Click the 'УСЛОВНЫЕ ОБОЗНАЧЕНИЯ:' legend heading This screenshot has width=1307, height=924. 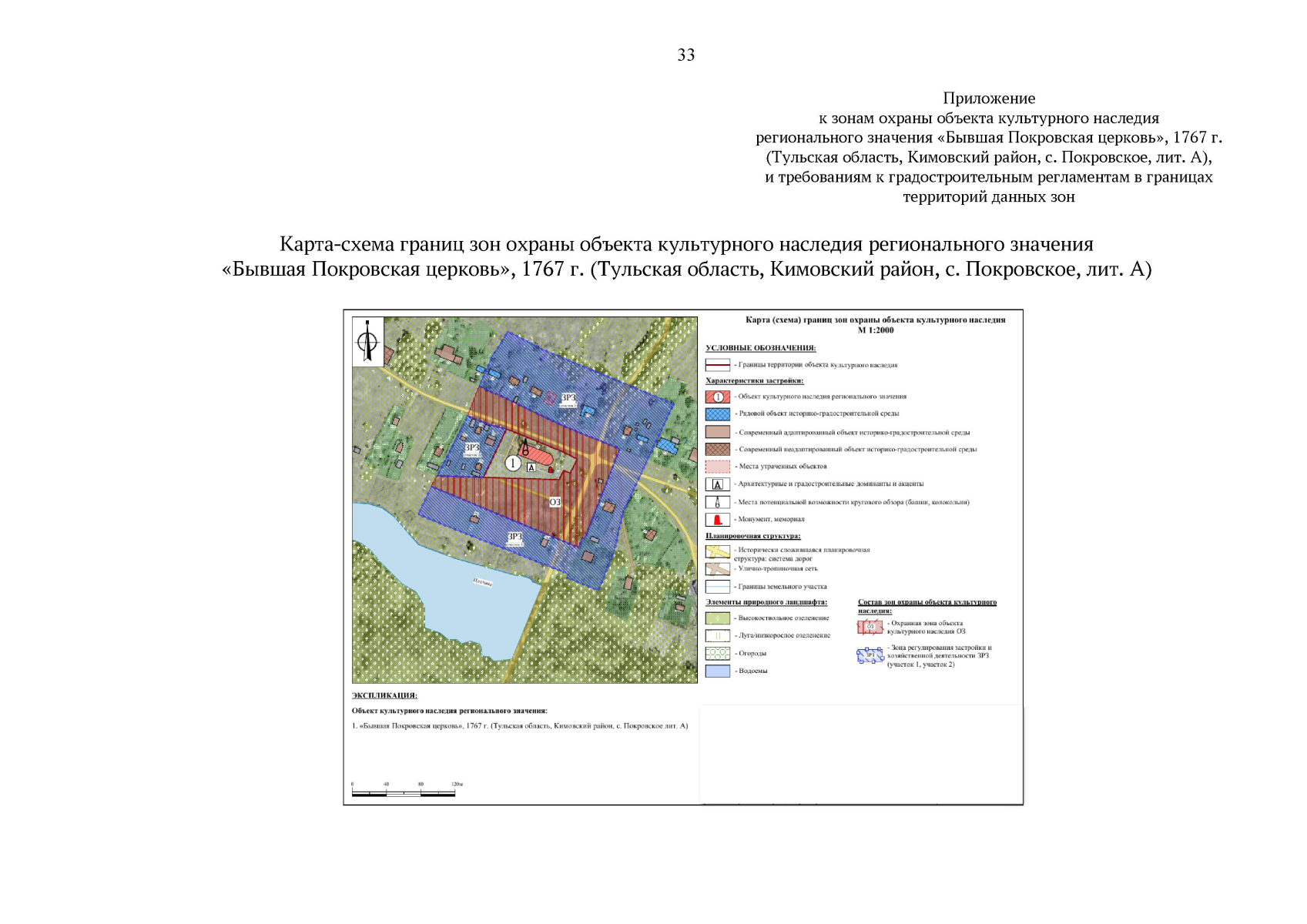[x=761, y=348]
